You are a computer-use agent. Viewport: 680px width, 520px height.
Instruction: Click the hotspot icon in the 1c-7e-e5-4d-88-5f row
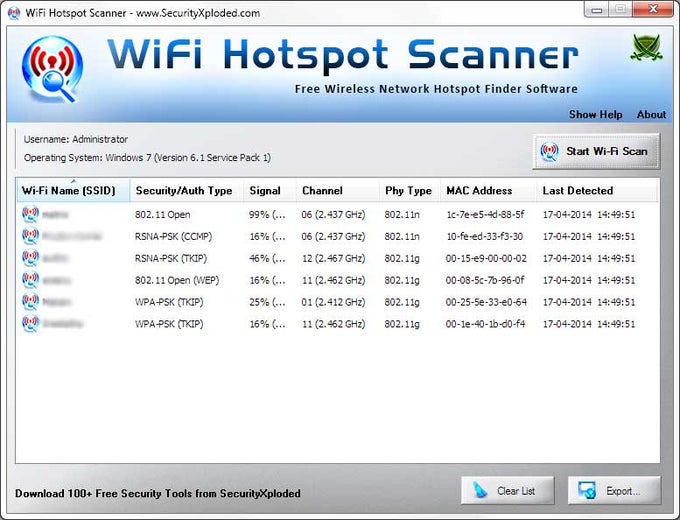pyautogui.click(x=30, y=214)
